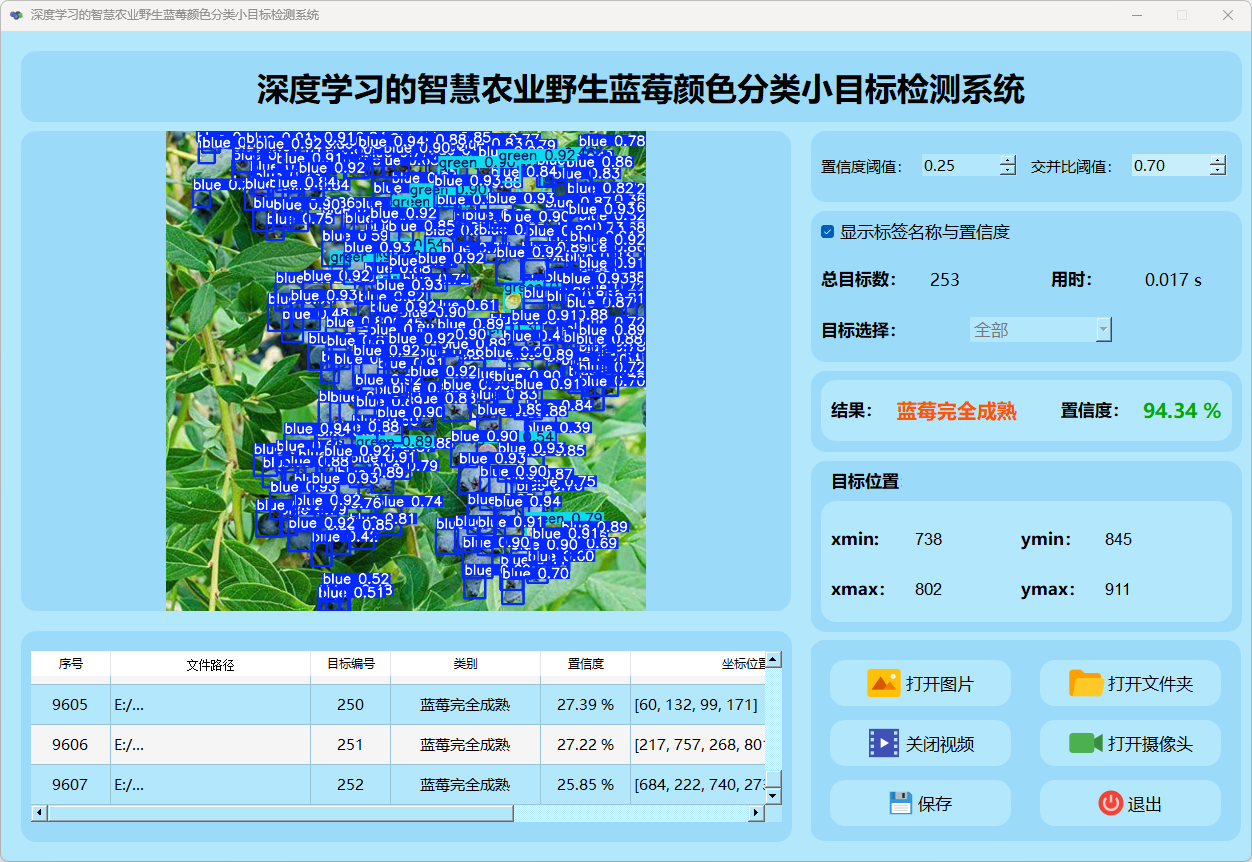This screenshot has width=1252, height=862.
Task: Click the app icon in the title bar
Action: 16,15
